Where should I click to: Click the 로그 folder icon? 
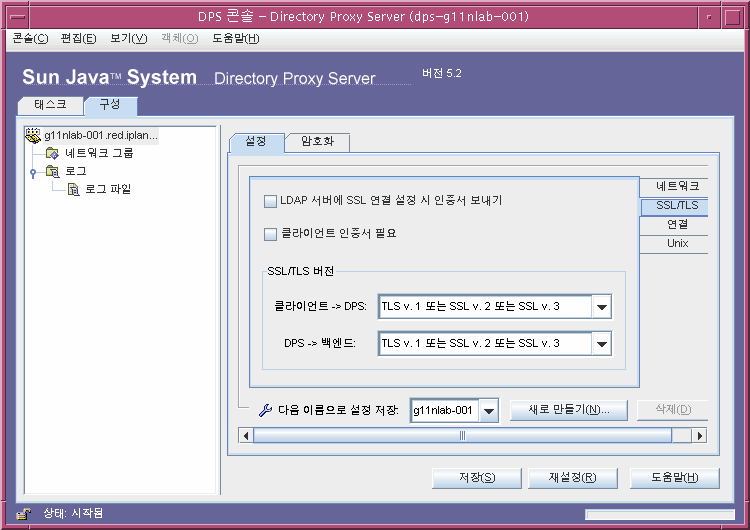(x=52, y=171)
